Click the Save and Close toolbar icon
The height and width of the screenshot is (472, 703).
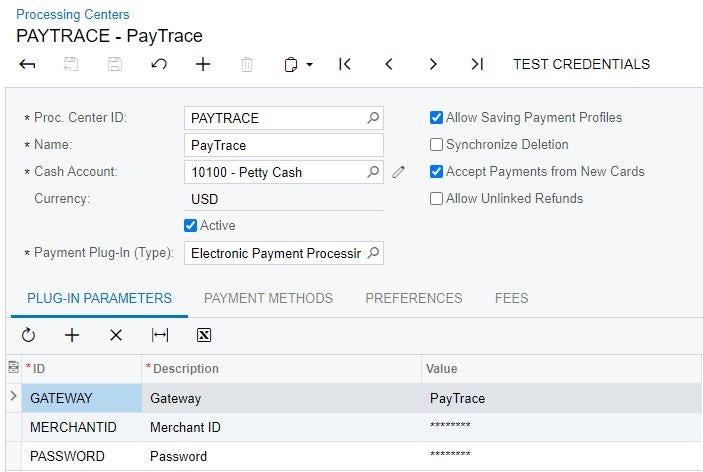[71, 65]
